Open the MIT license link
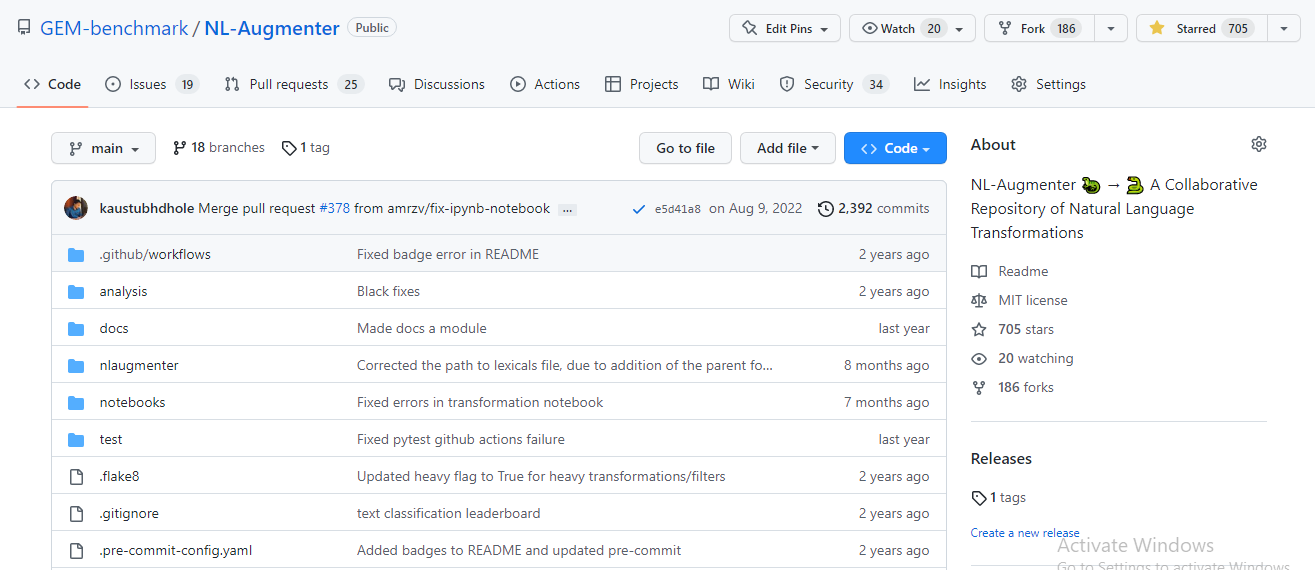The height and width of the screenshot is (570, 1315). point(1019,300)
